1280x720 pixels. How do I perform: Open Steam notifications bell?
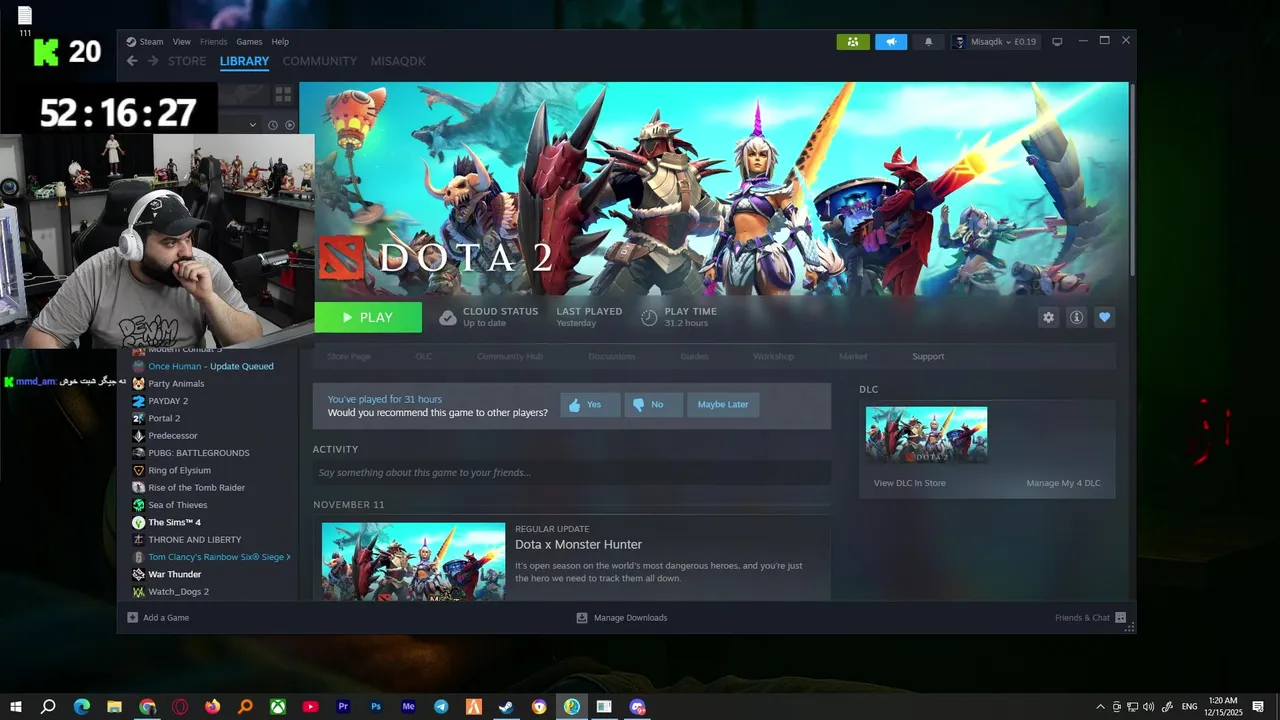click(x=928, y=42)
